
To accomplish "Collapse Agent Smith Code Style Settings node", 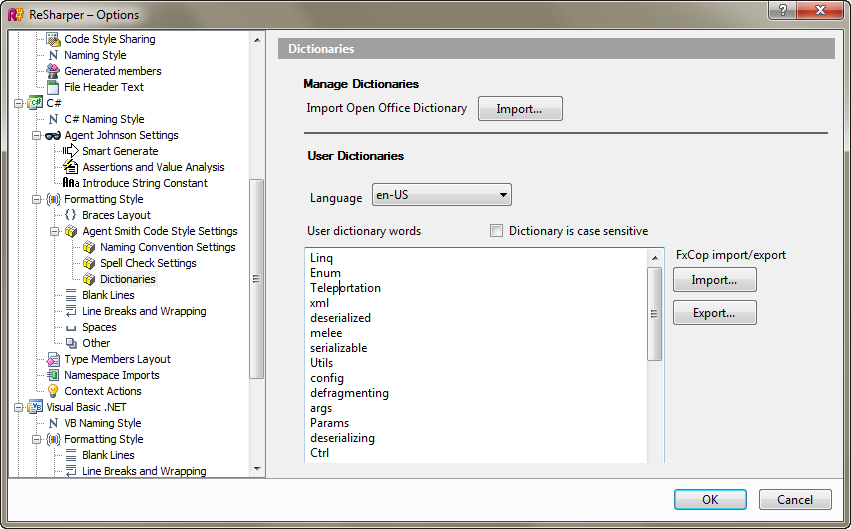I will (x=54, y=231).
